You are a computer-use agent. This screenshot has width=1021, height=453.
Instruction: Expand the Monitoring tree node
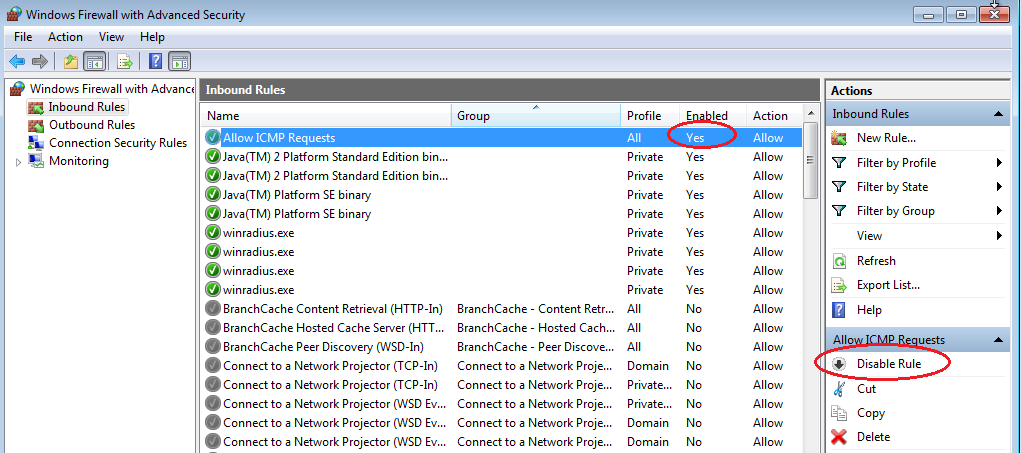point(18,161)
